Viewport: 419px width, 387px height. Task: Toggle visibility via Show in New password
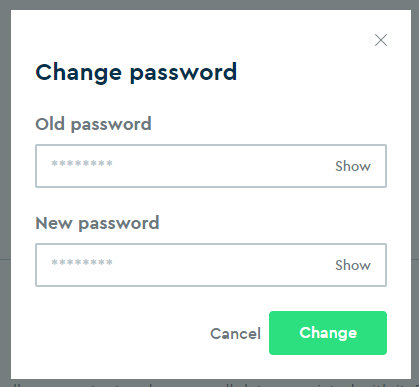pos(353,265)
